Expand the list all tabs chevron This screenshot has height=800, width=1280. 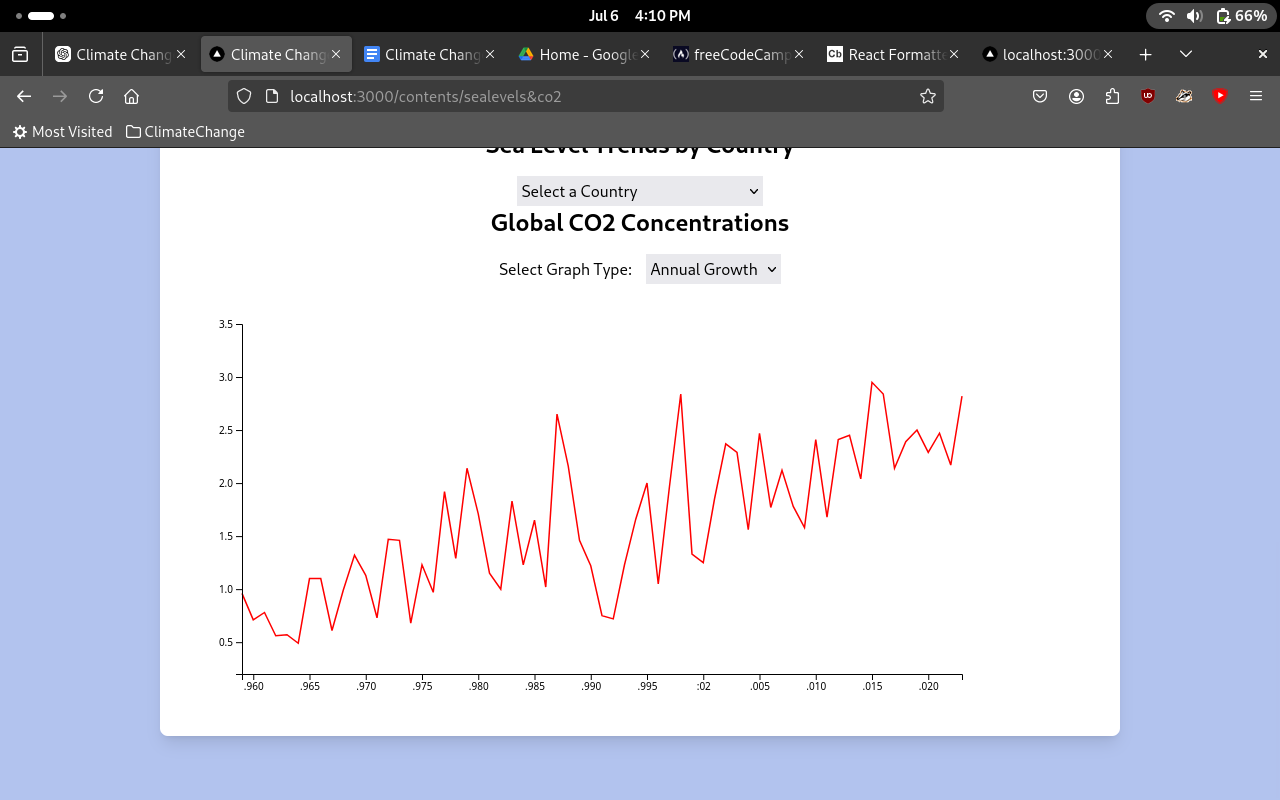(x=1186, y=54)
